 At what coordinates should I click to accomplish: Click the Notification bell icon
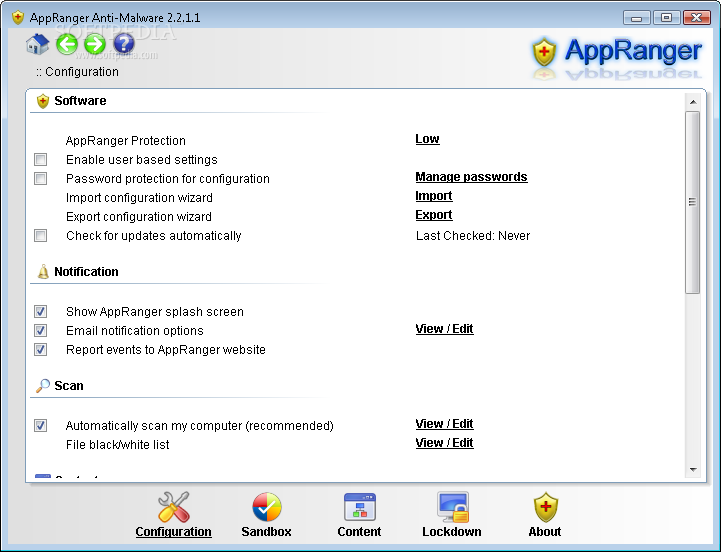tap(43, 272)
